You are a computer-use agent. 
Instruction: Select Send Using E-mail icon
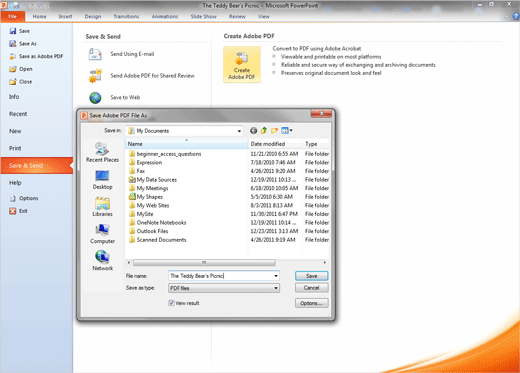coord(95,54)
